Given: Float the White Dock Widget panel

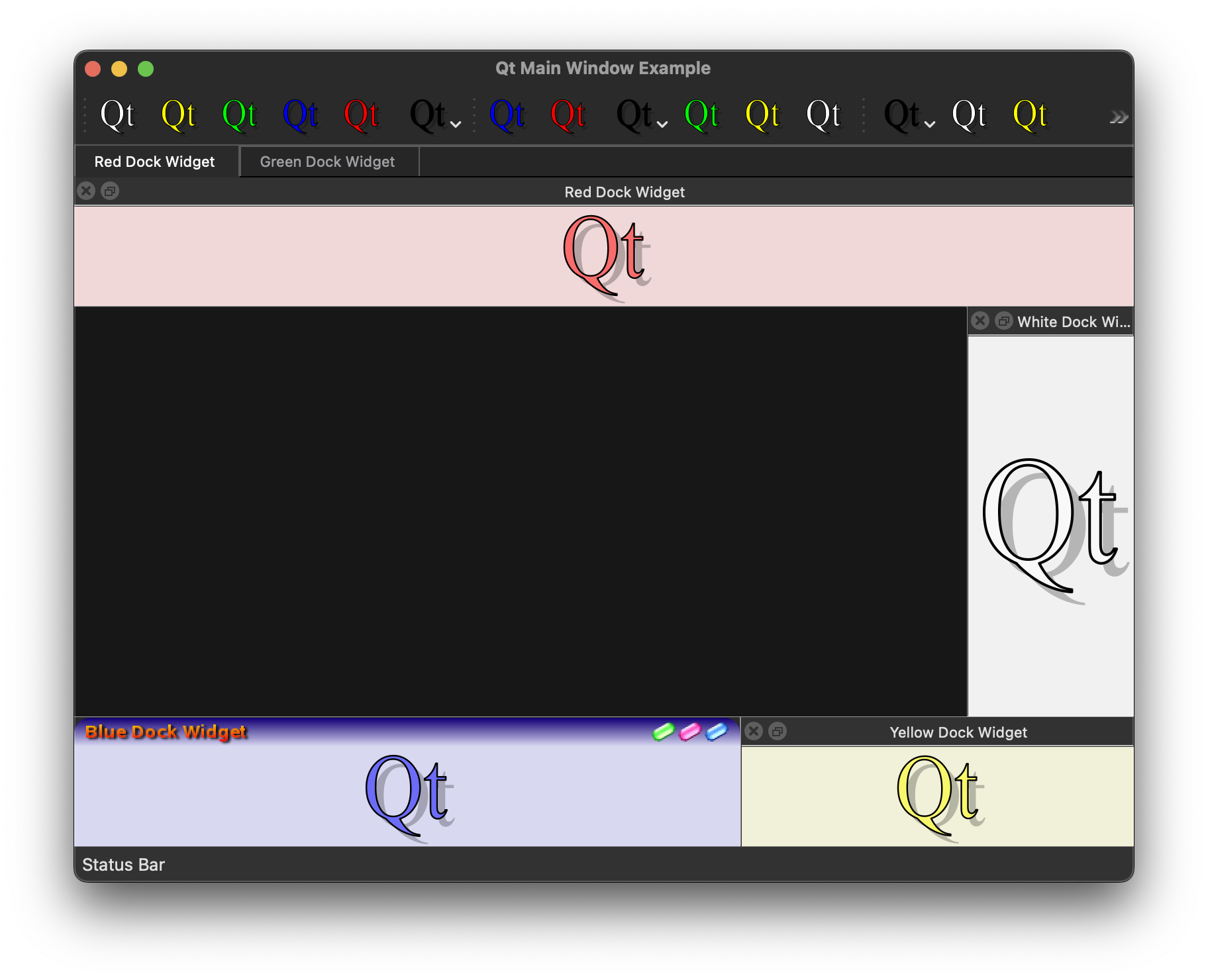Looking at the screenshot, I should tap(1004, 320).
